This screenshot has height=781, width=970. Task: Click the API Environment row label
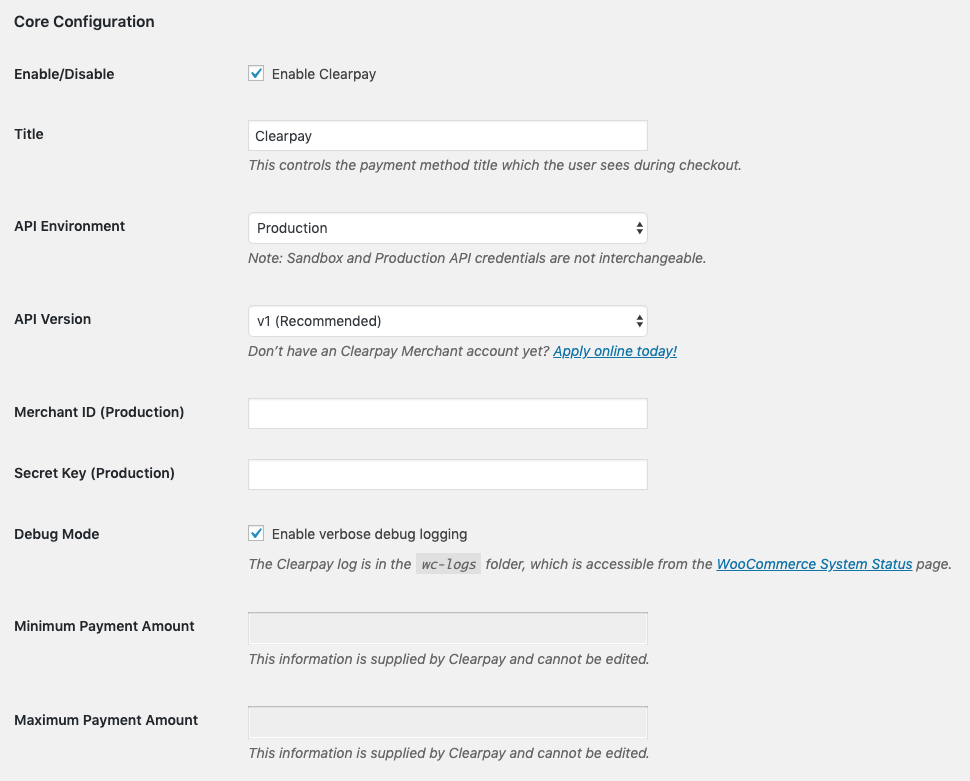pos(70,226)
